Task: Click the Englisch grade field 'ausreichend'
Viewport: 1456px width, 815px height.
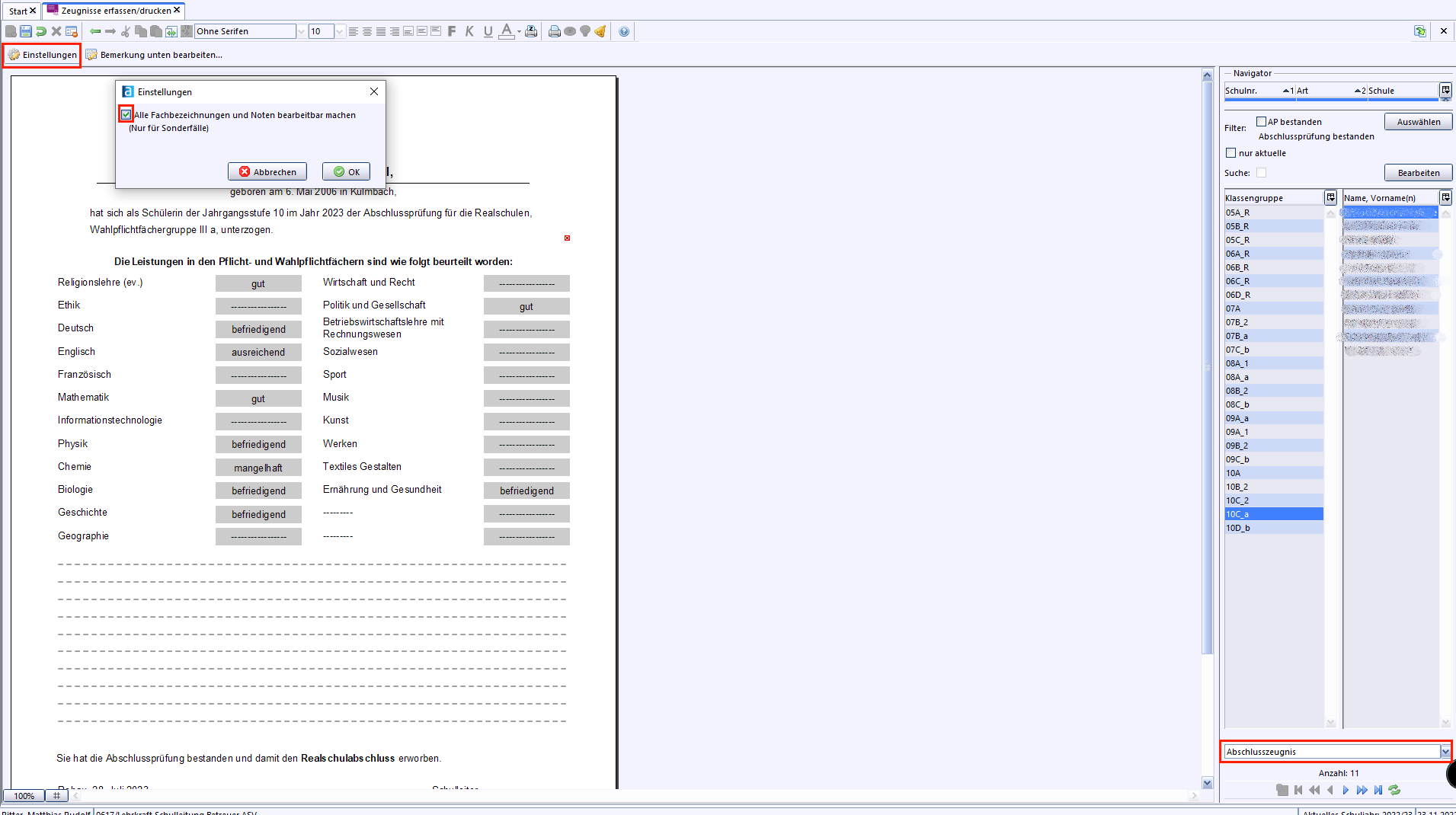Action: pos(258,352)
